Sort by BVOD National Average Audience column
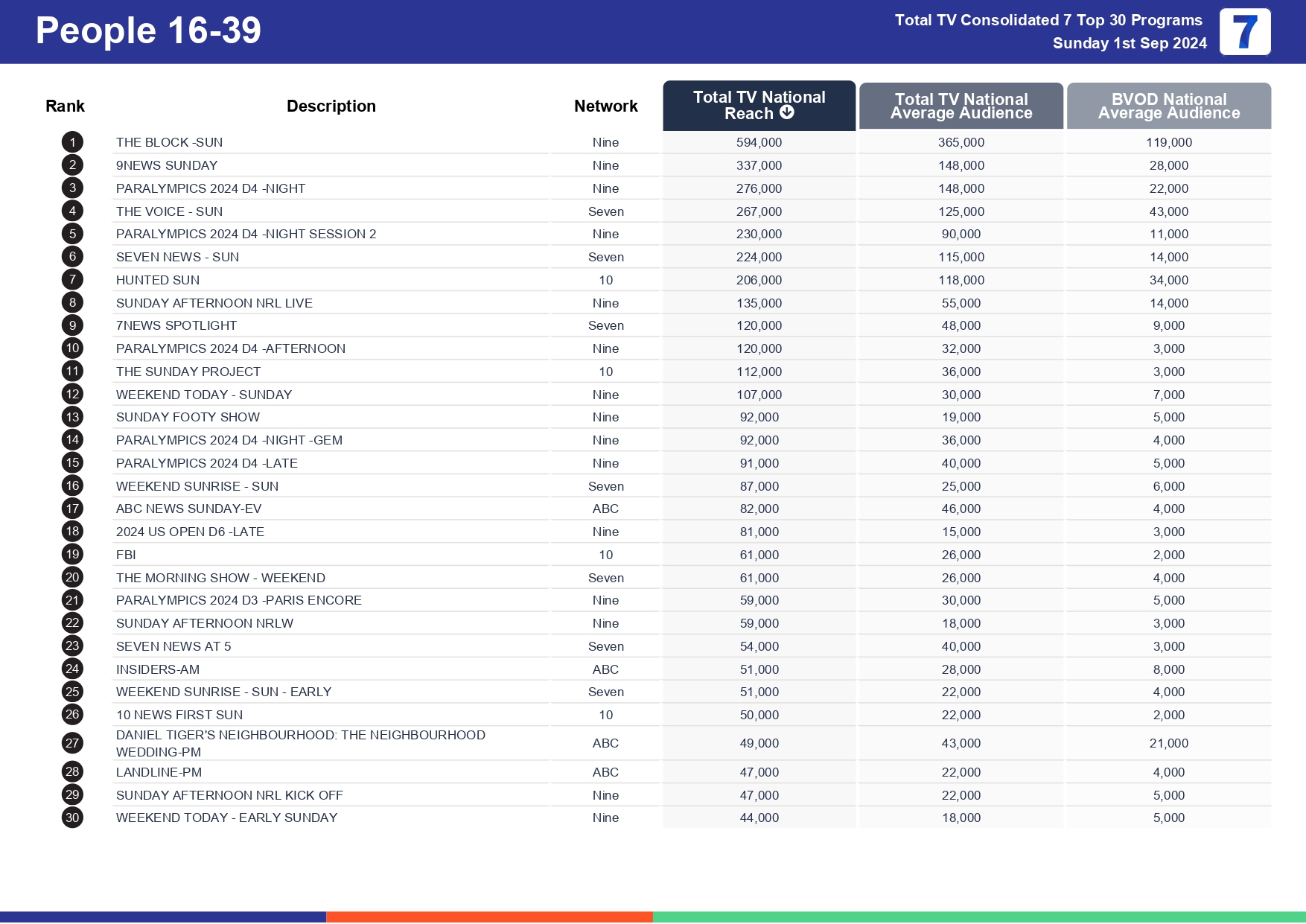The height and width of the screenshot is (924, 1306). coord(1168,106)
